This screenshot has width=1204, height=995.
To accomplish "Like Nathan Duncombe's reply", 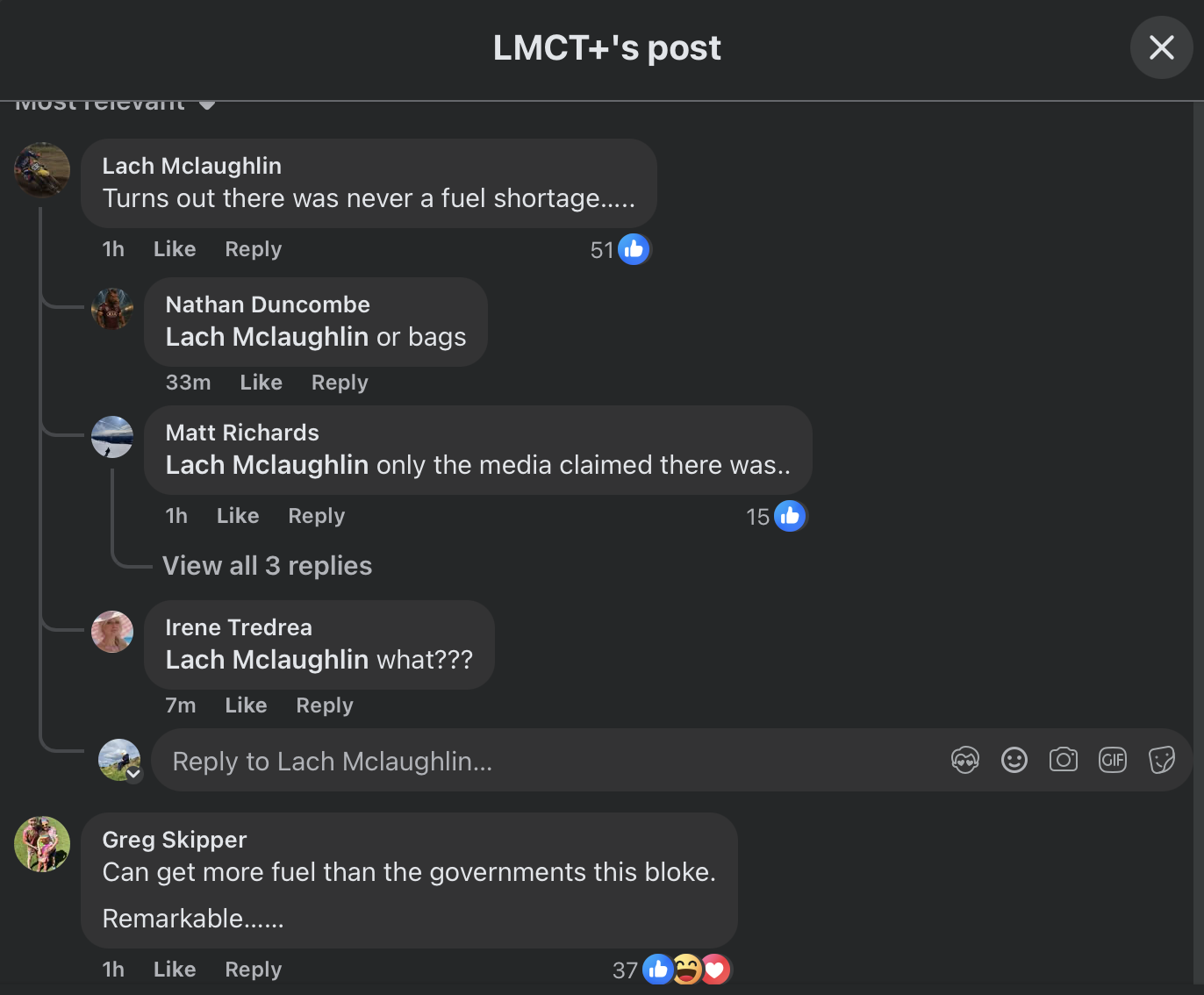I will [x=261, y=383].
